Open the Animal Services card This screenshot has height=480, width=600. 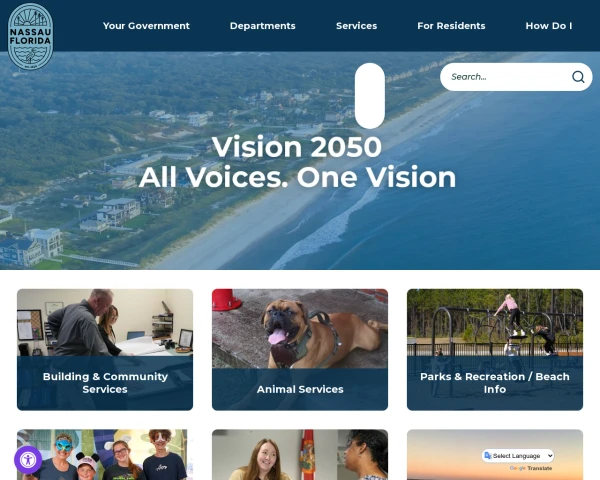(300, 349)
